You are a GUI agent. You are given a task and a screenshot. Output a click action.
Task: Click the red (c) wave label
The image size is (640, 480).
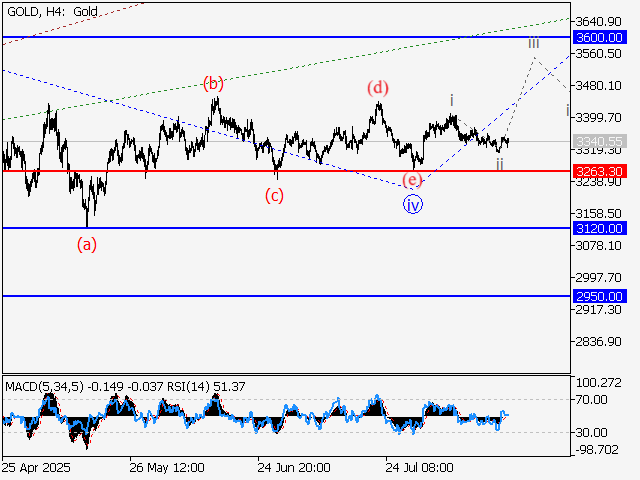[x=274, y=195]
